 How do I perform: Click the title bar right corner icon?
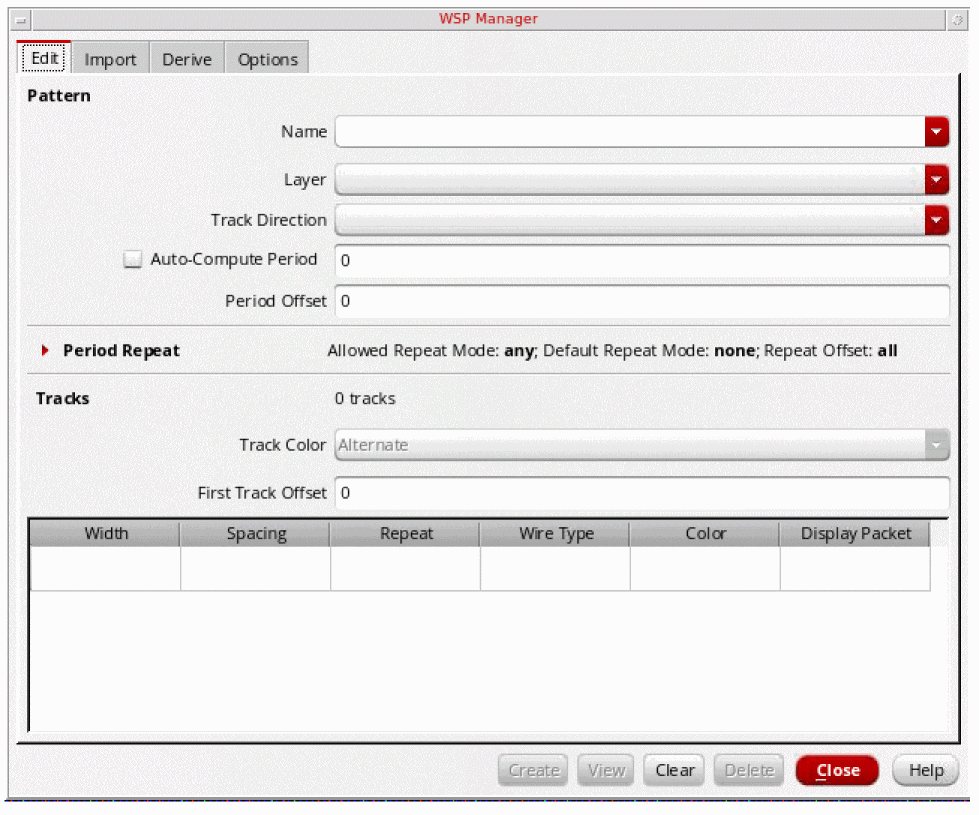957,20
